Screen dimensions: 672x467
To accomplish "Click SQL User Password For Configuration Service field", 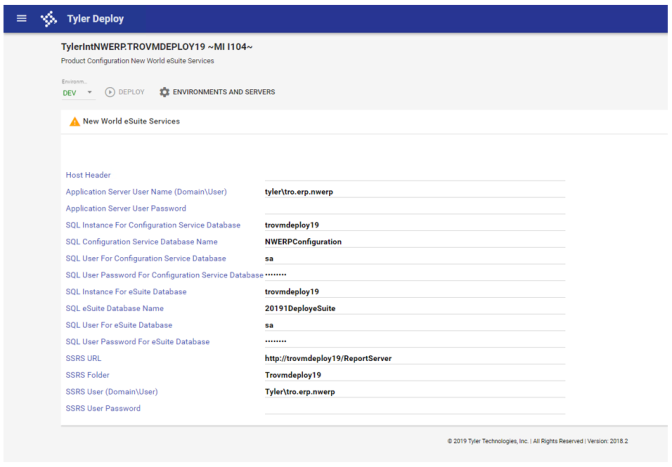I will tap(415, 275).
